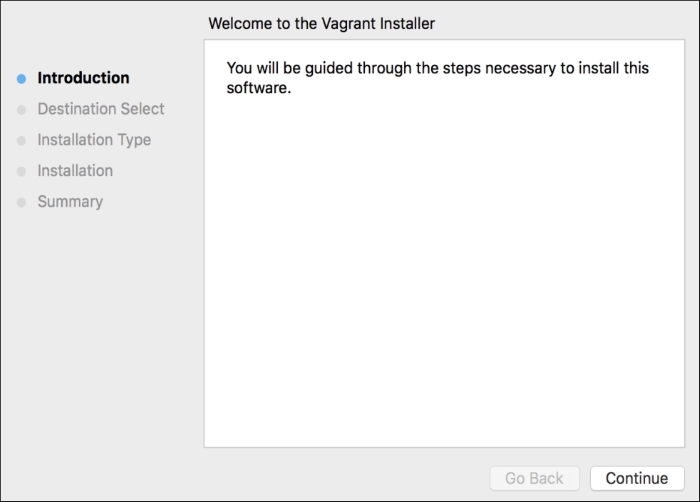Go to the Installation step label

point(75,171)
